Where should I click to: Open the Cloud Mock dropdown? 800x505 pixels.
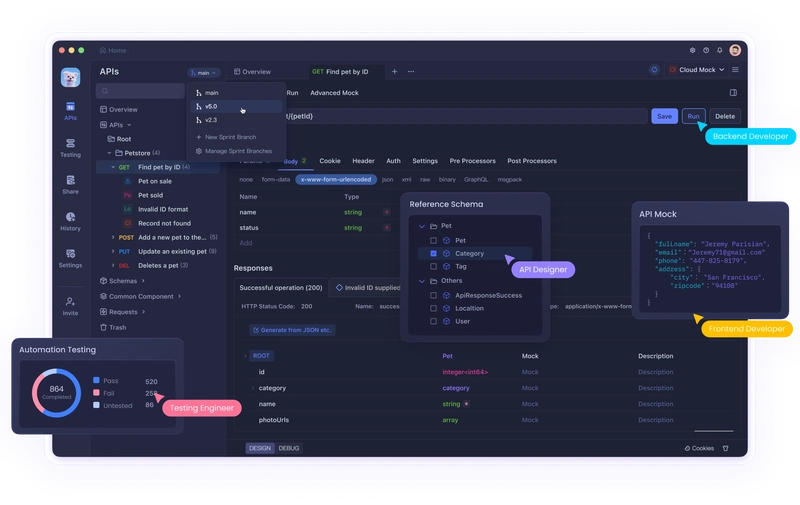696,70
